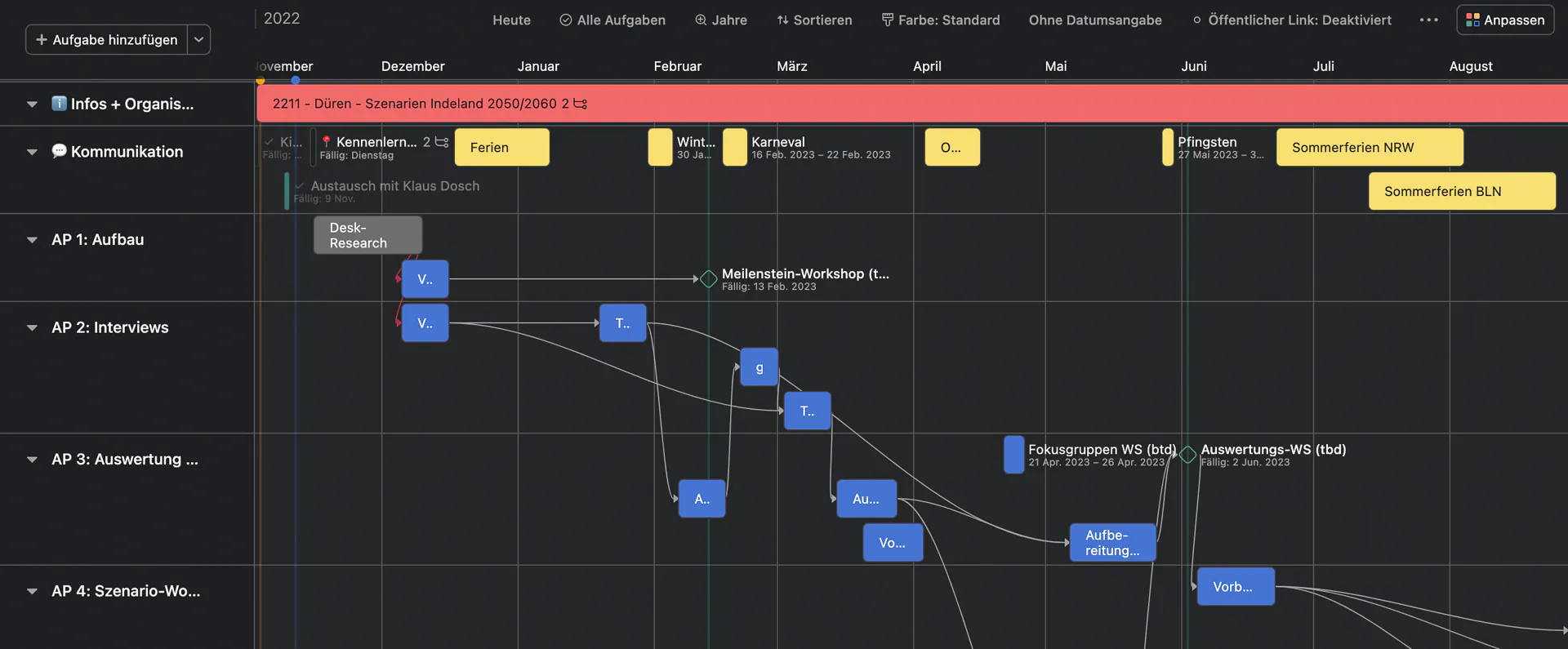The height and width of the screenshot is (649, 1568).
Task: Collapse the AP 2: Interviews section
Action: [32, 328]
